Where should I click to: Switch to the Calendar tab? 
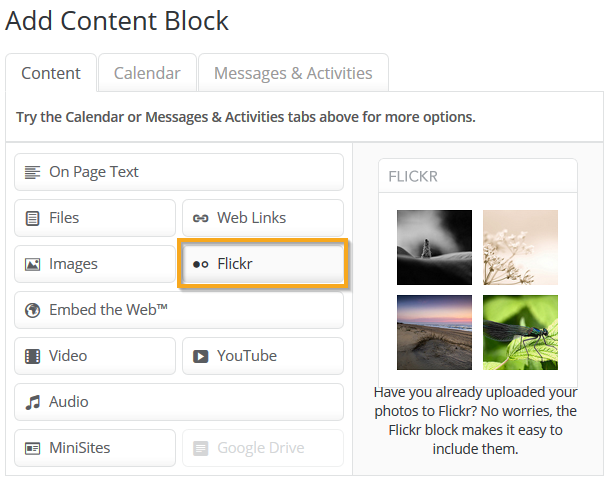pos(147,73)
